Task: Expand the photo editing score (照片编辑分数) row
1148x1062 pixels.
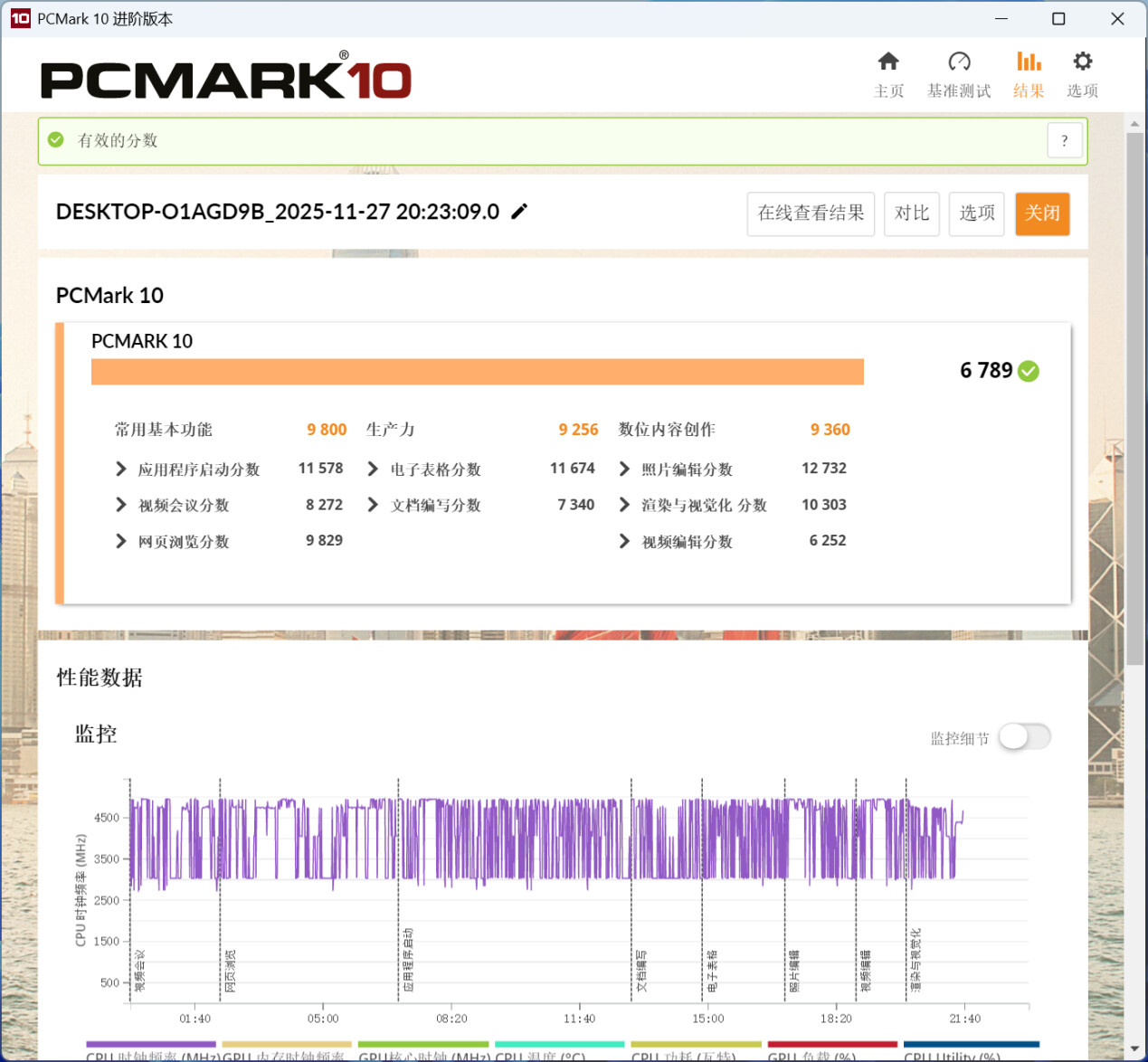Action: (624, 469)
